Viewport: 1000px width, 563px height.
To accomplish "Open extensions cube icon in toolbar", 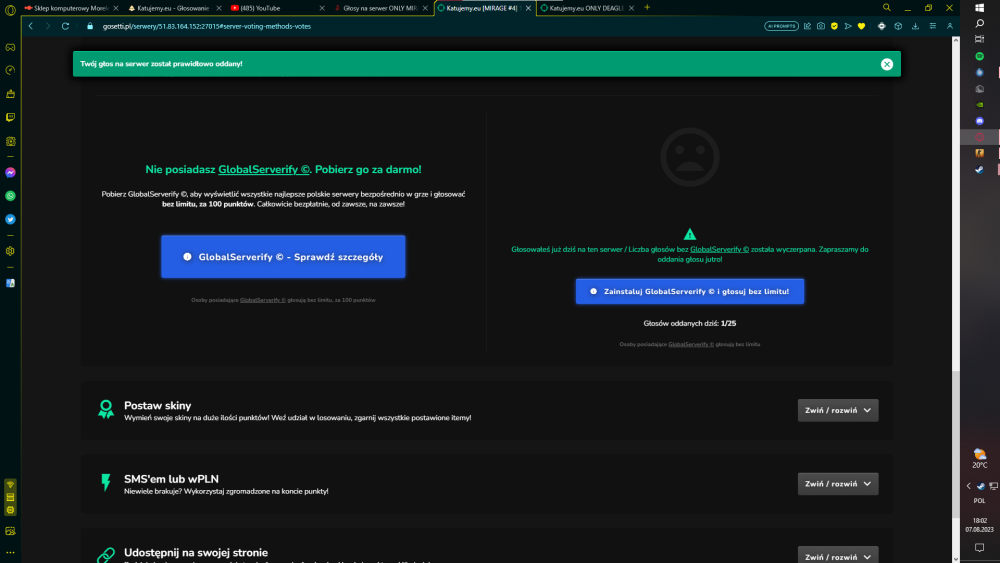I will click(x=898, y=26).
